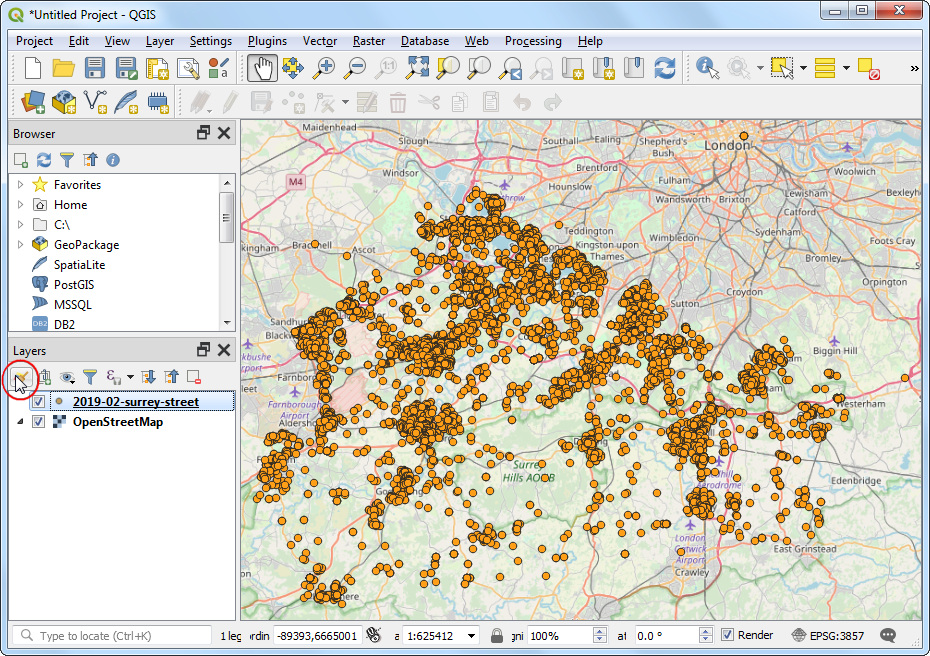Screen dimensions: 930x656
Task: Select the Pan Map hand tool
Action: pos(263,68)
